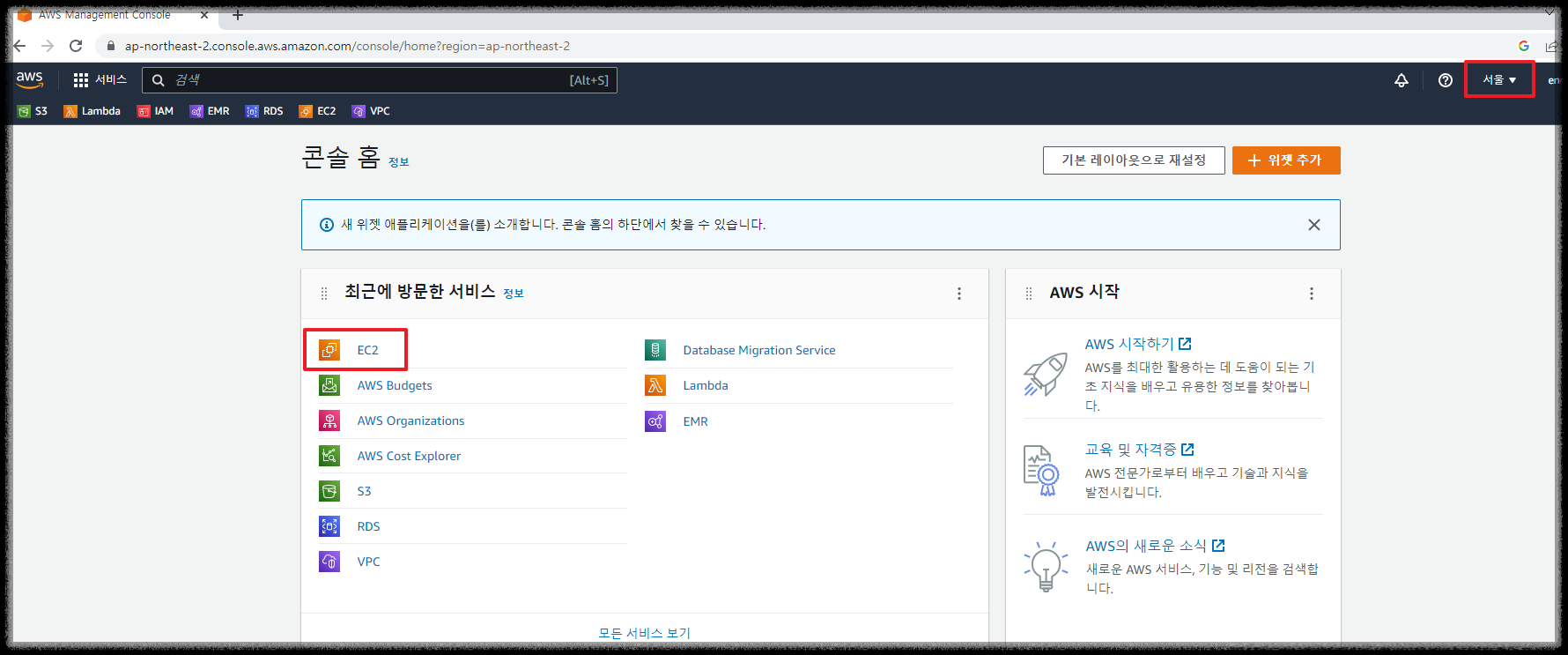
Task: Click Database Migration Service icon
Action: [655, 350]
